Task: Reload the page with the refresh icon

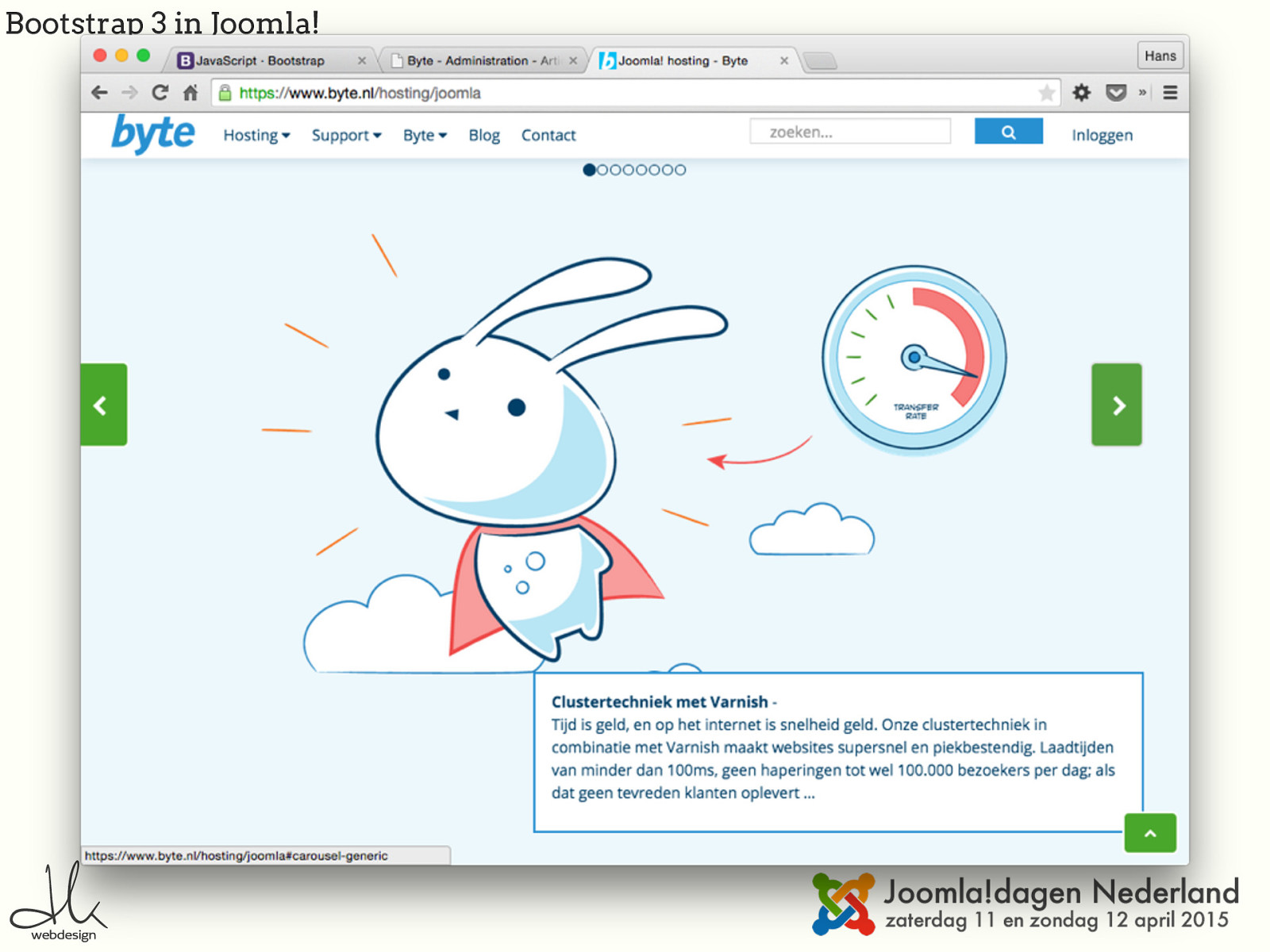Action: 160,93
